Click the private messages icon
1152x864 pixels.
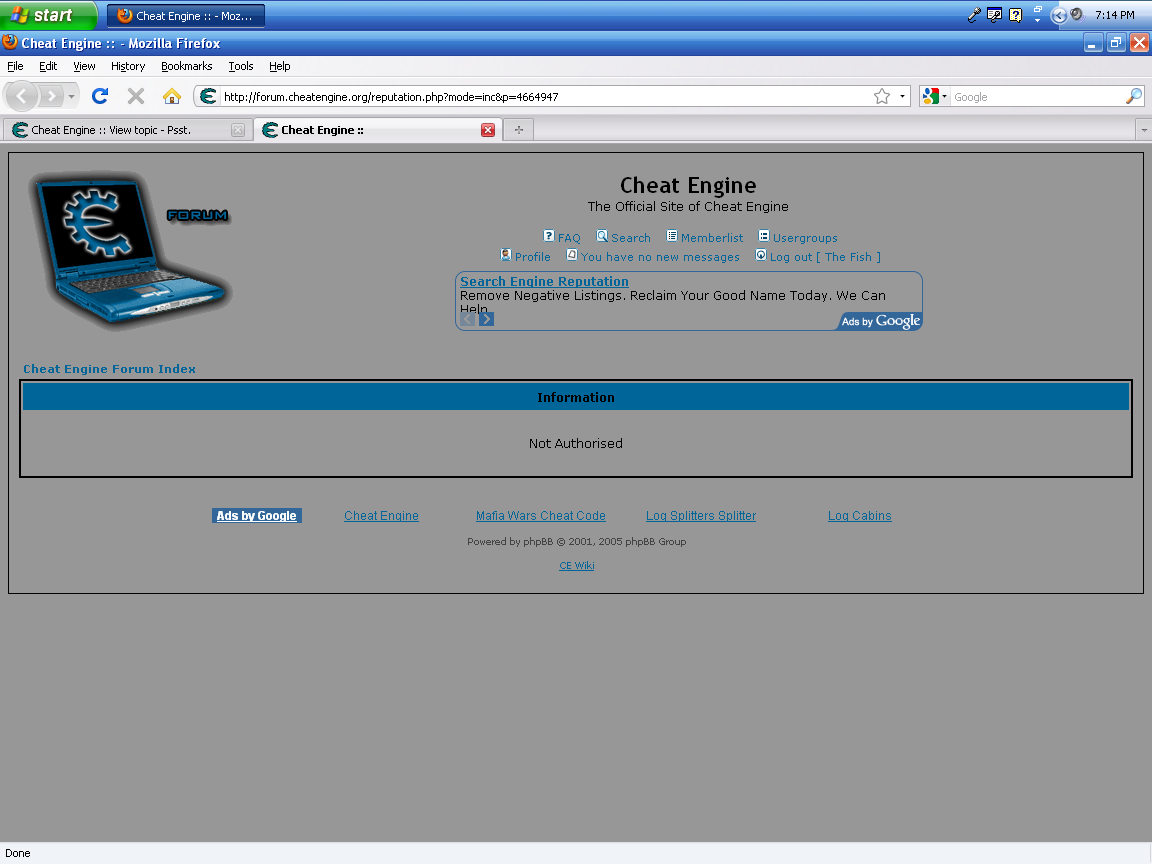[572, 255]
